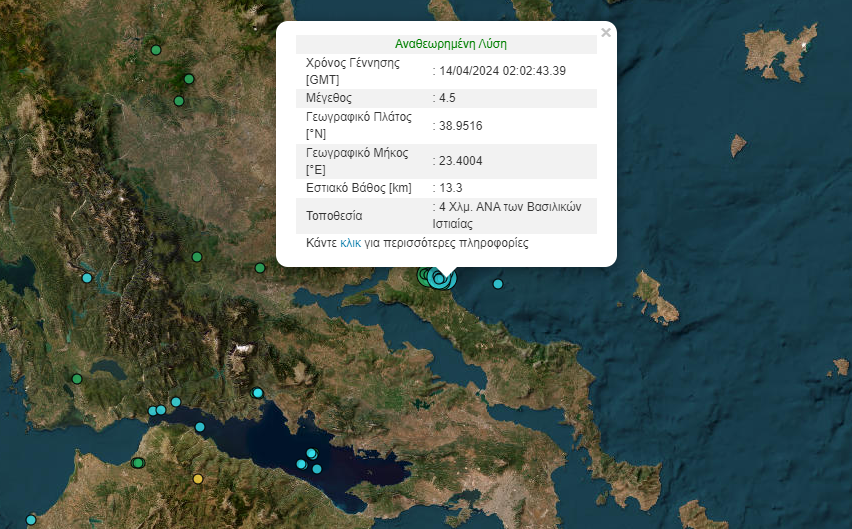Viewport: 852px width, 529px height.
Task: Click the yellow earthquake marker on the map
Action: [198, 479]
